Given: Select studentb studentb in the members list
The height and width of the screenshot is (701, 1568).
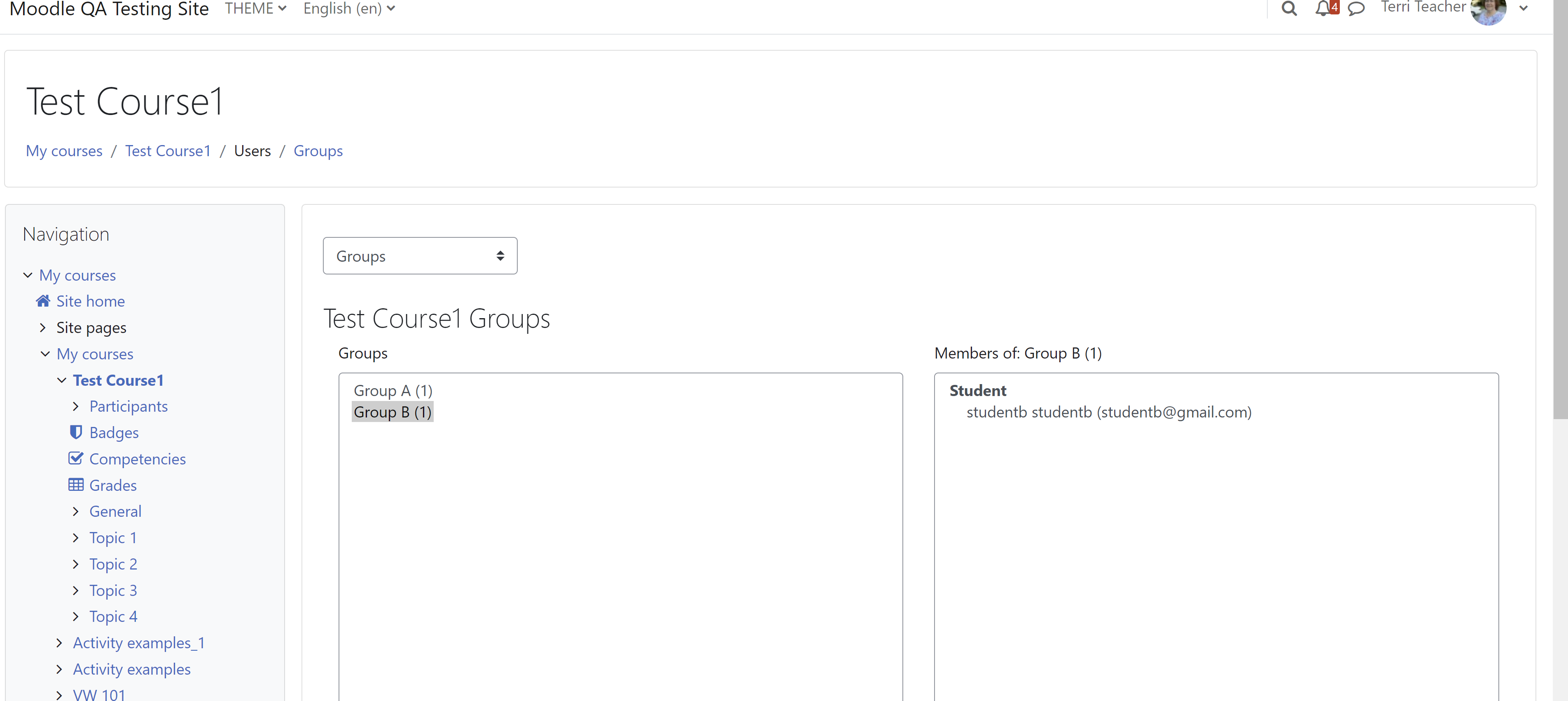Looking at the screenshot, I should click(1108, 413).
